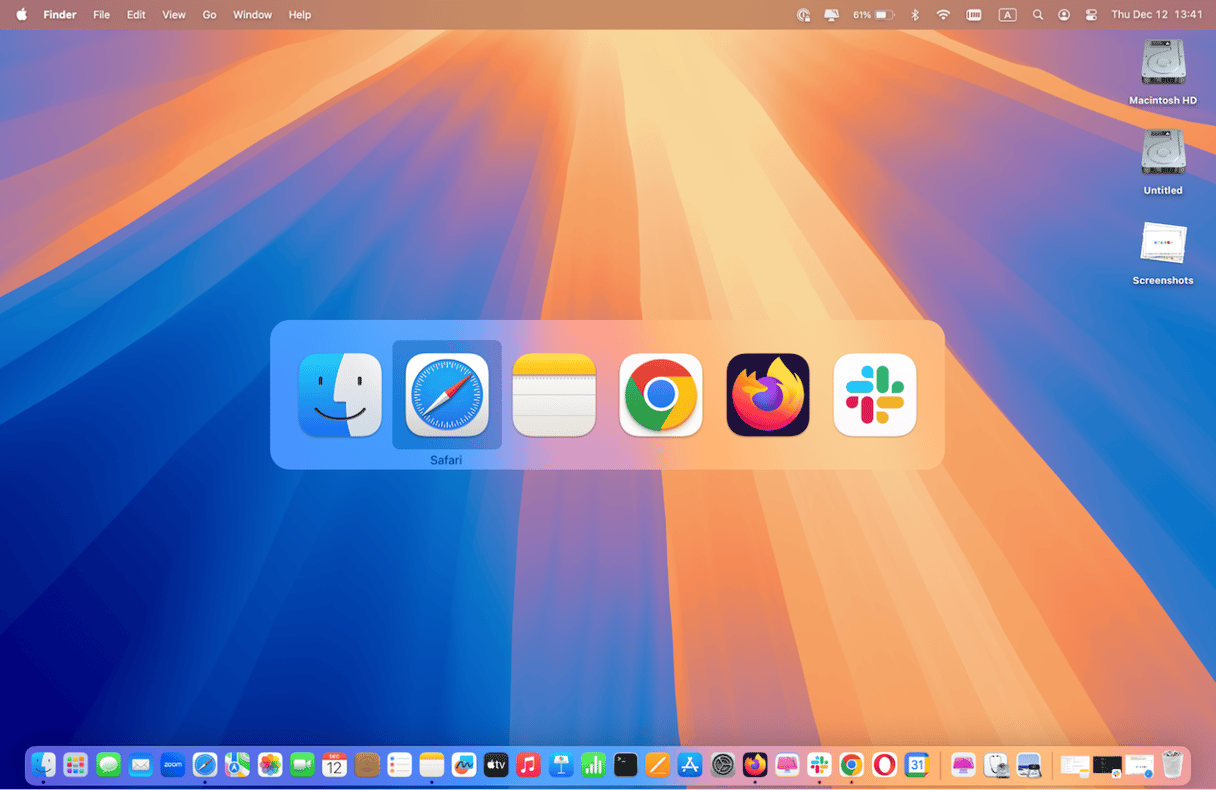Pick Slack in the app switcher
Image resolution: width=1216 pixels, height=790 pixels.
874,395
